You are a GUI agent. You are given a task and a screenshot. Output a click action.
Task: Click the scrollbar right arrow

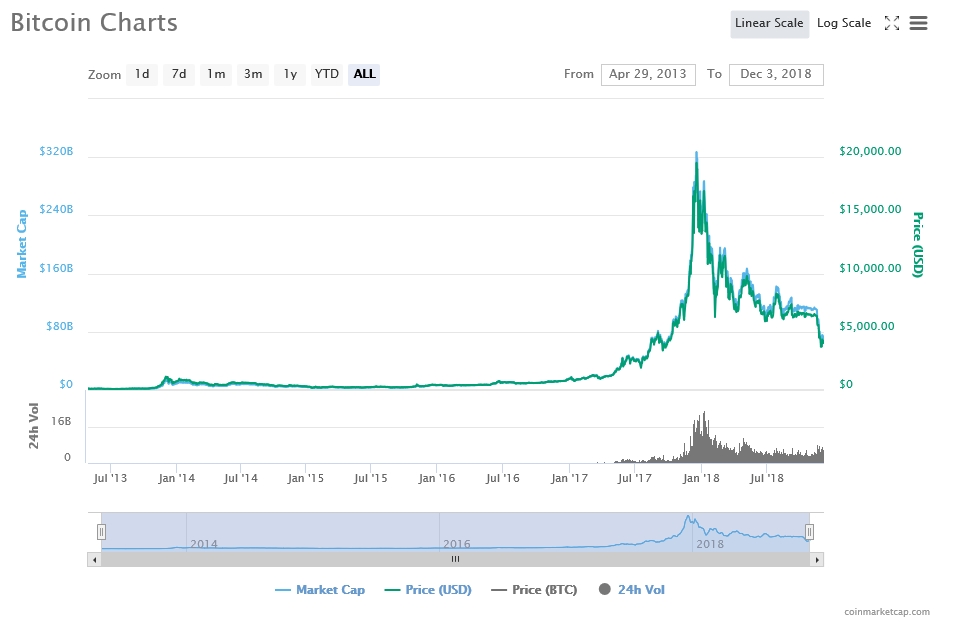coord(817,559)
